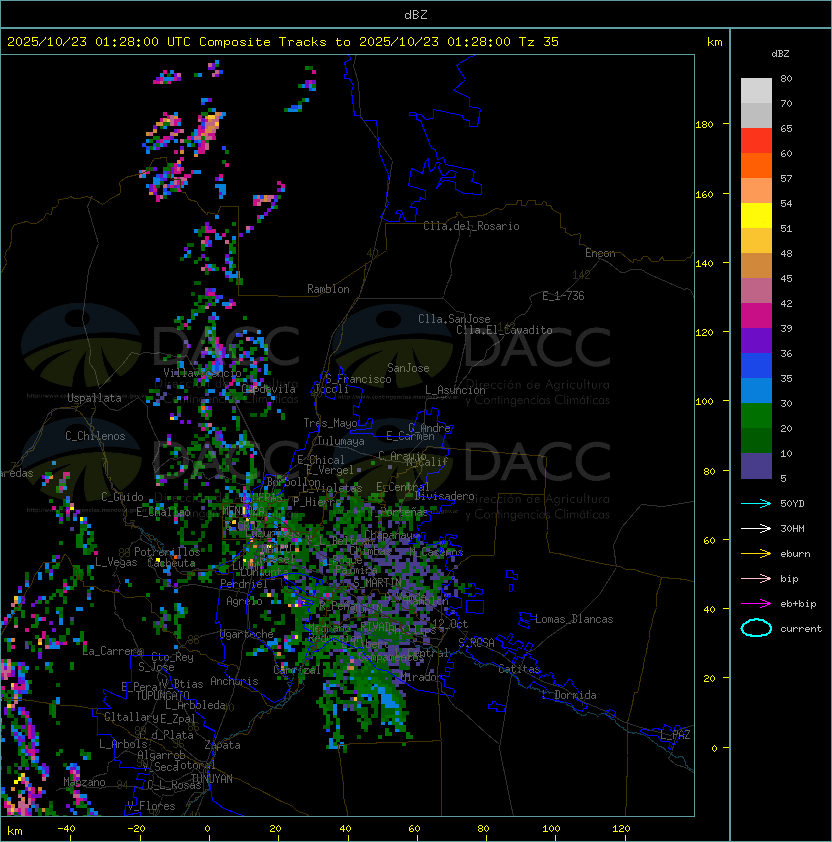Image resolution: width=832 pixels, height=842 pixels.
Task: Pick the red swatch in the dBZ scale
Action: pos(756,141)
